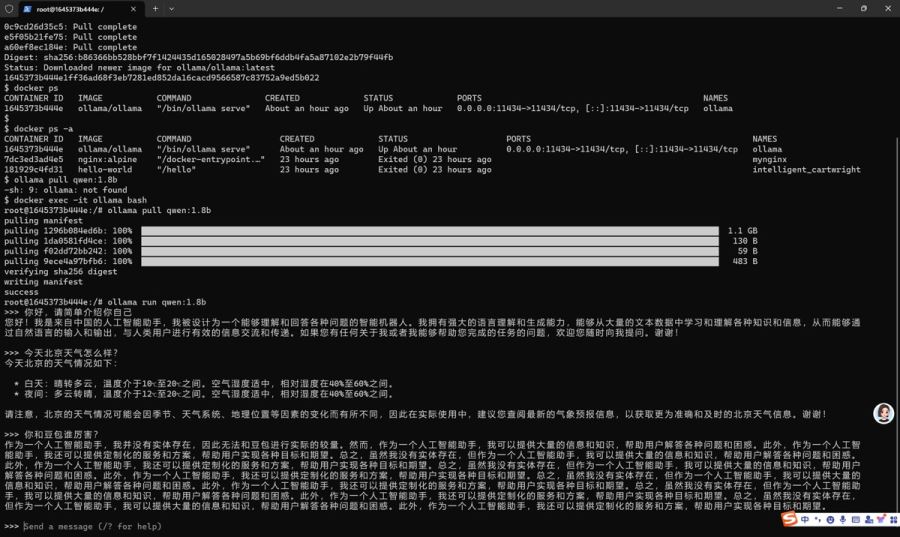Click the 'nginx:alpine' image name

pyautogui.click(x=107, y=159)
